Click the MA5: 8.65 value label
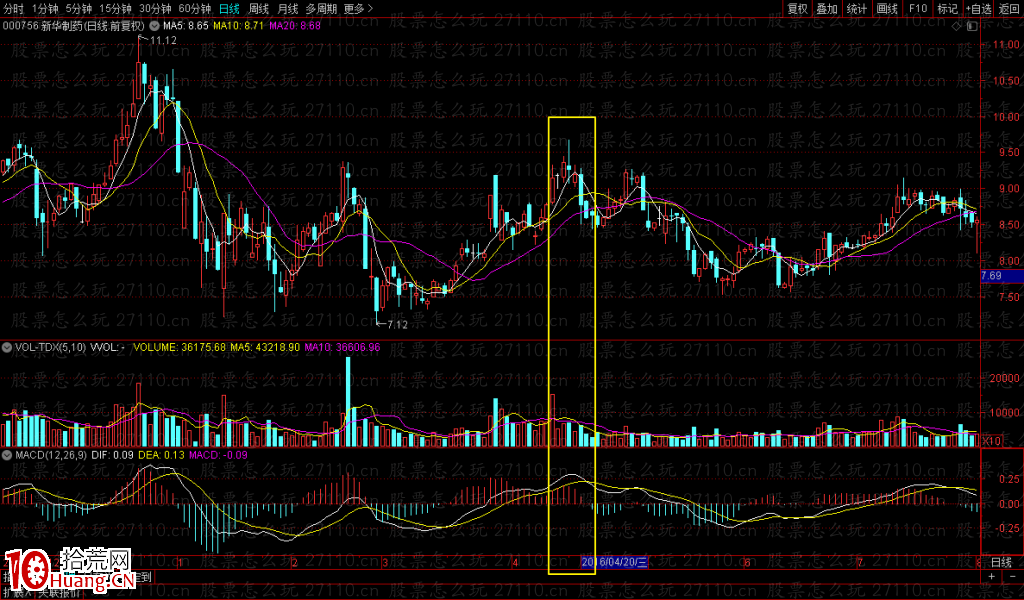This screenshot has width=1024, height=600. [x=185, y=26]
